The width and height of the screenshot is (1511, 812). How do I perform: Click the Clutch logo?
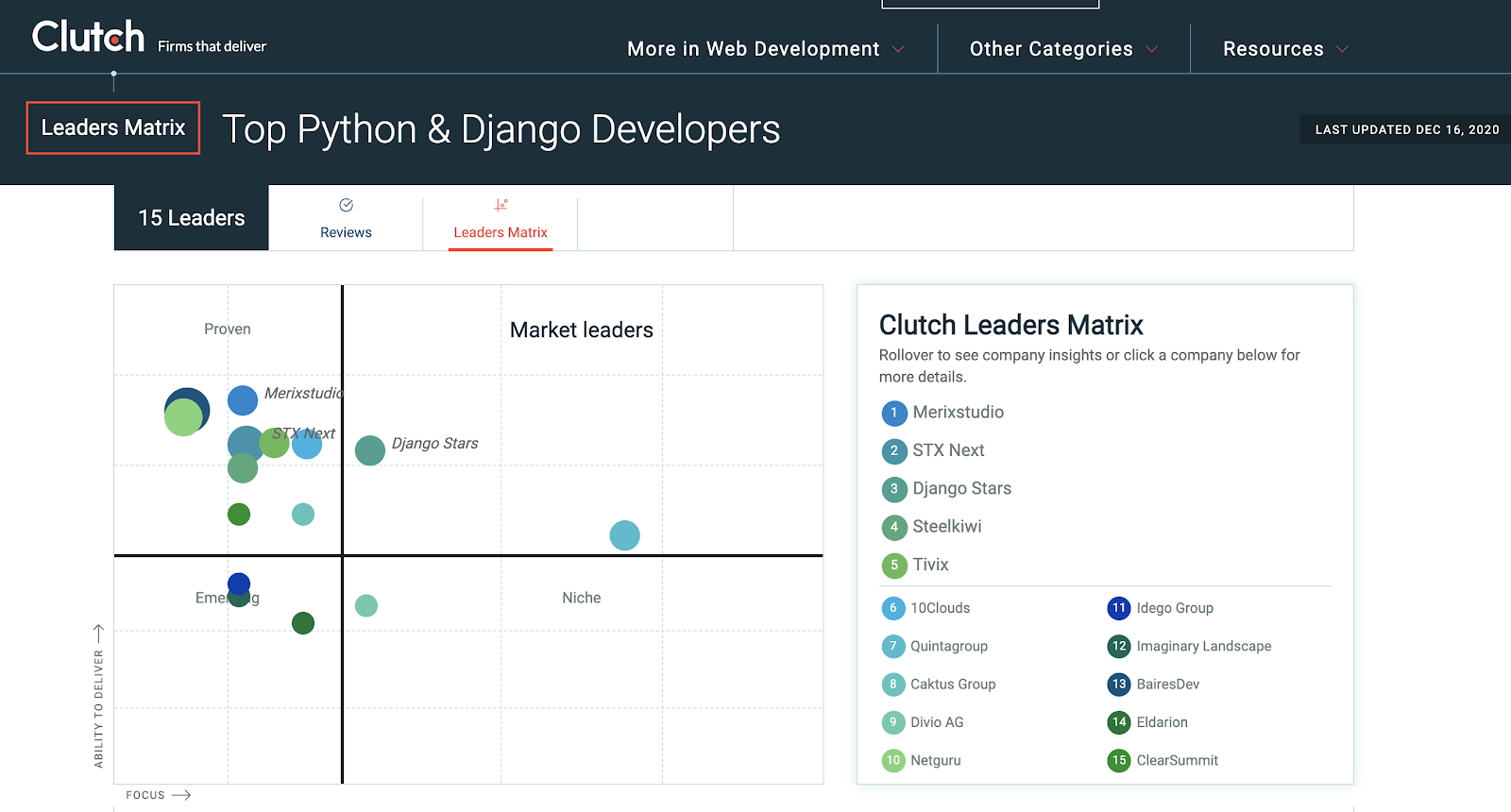pyautogui.click(x=88, y=38)
